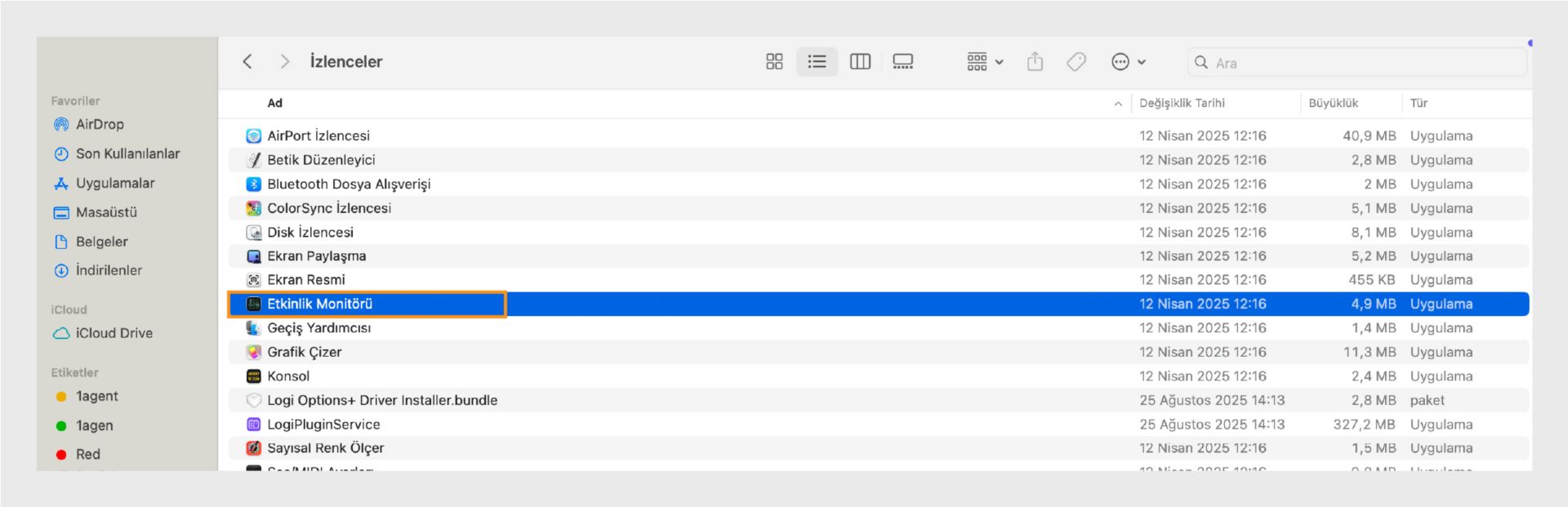Open the group-by dropdown

(985, 62)
